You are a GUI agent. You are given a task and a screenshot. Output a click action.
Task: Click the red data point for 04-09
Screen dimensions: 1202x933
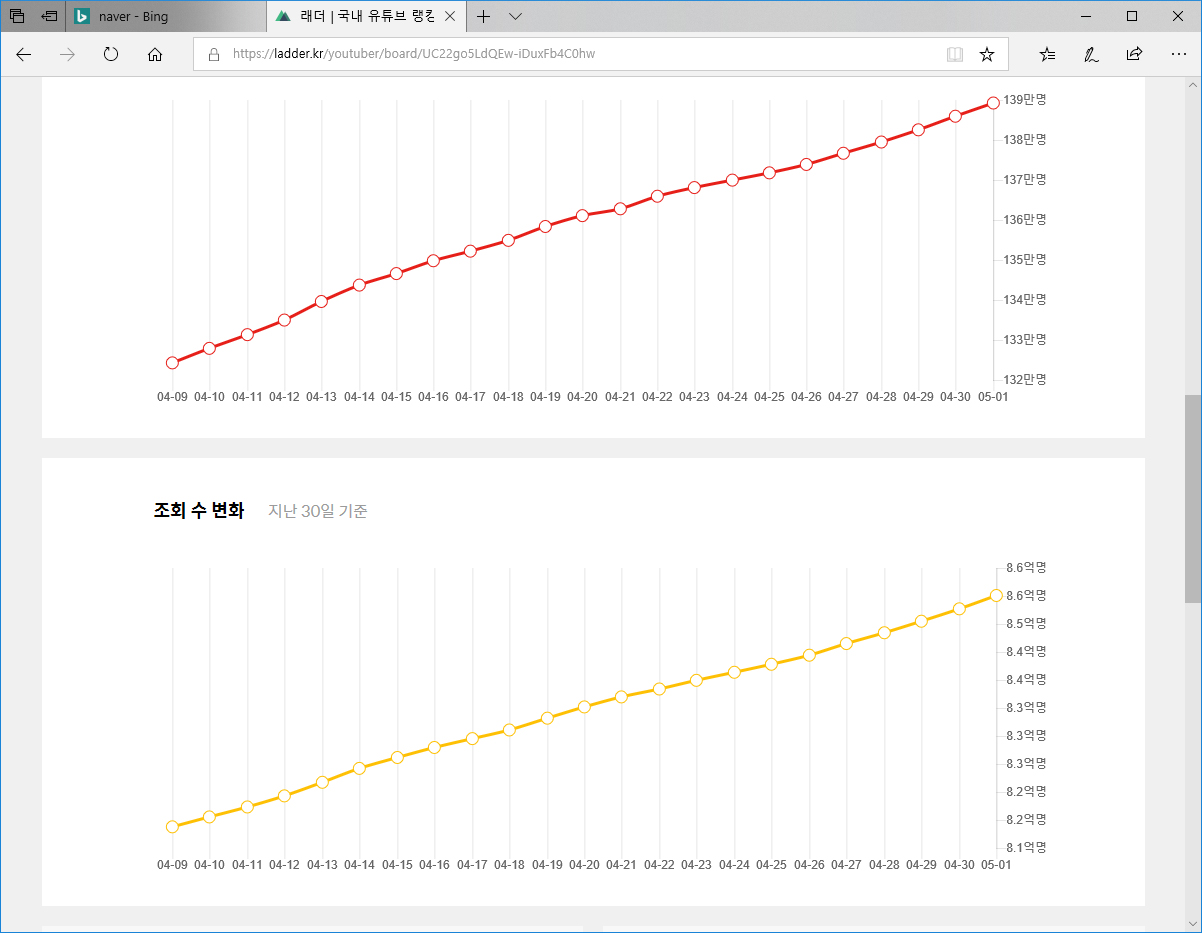(x=172, y=363)
